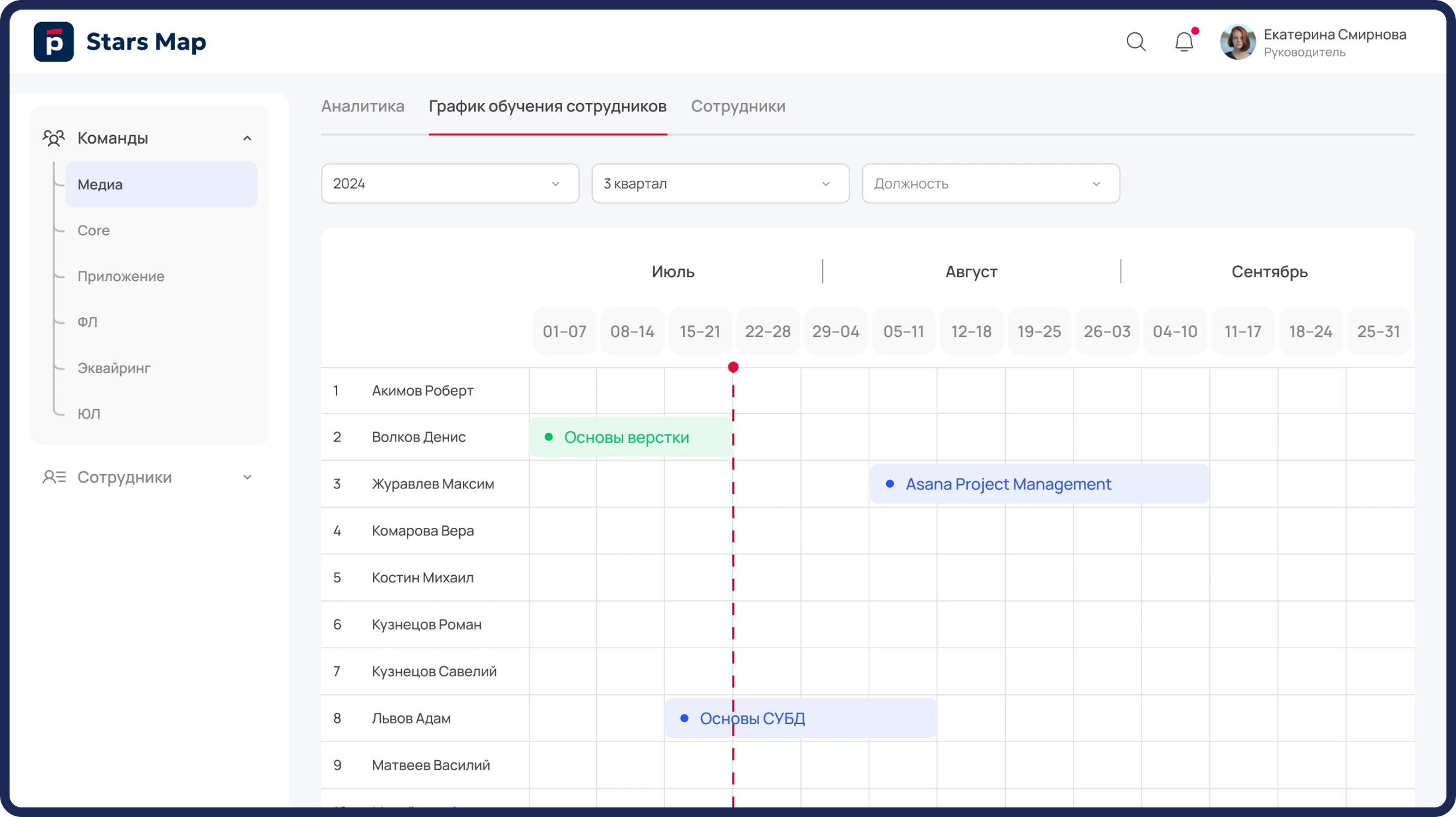Collapse the Команды section chevron
The width and height of the screenshot is (1456, 817).
pyautogui.click(x=247, y=138)
